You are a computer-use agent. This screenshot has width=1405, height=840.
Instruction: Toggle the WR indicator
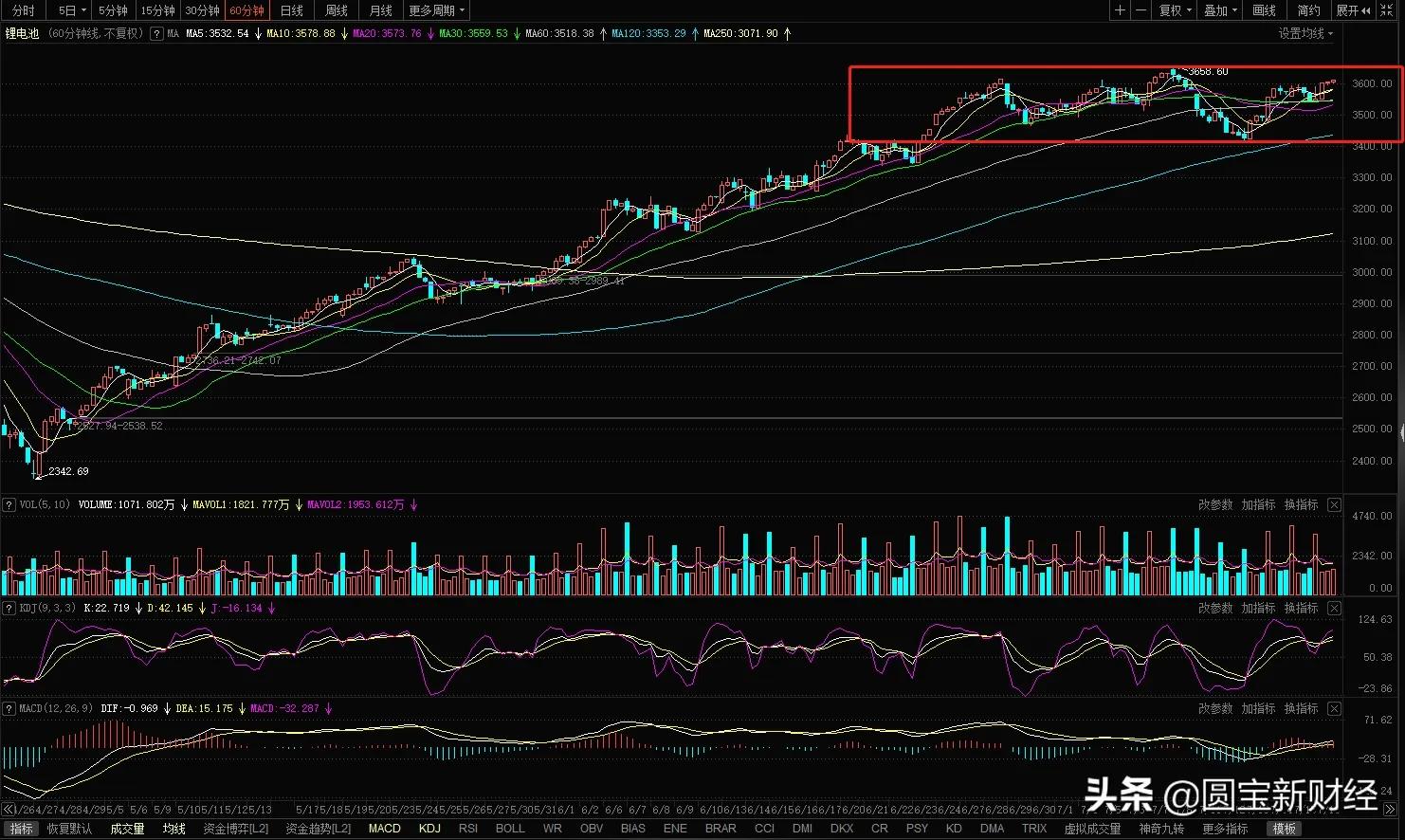(x=553, y=829)
